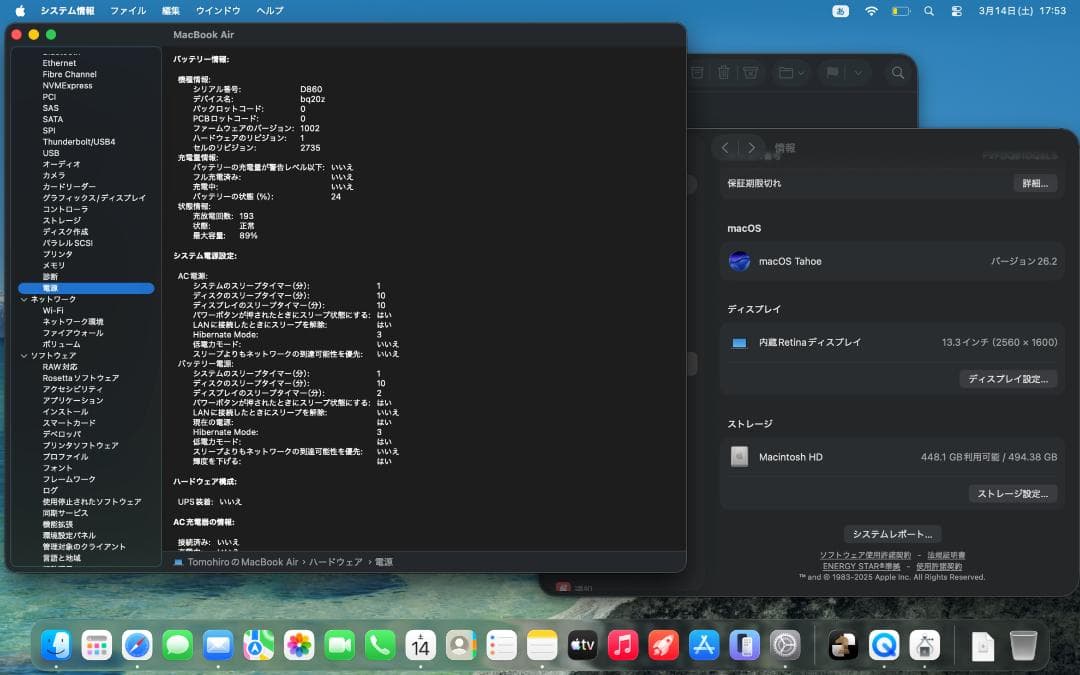Launch Apple TV from the Dock
Viewport: 1080px width, 675px height.
click(583, 645)
